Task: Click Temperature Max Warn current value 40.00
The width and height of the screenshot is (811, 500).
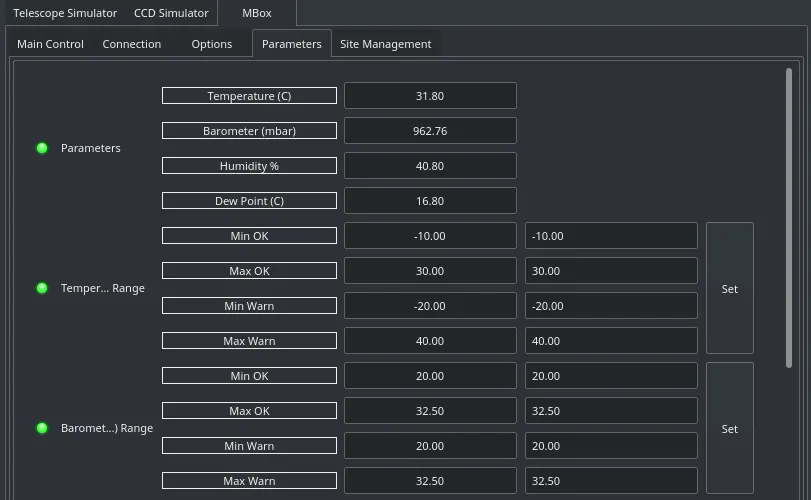Action: click(430, 341)
